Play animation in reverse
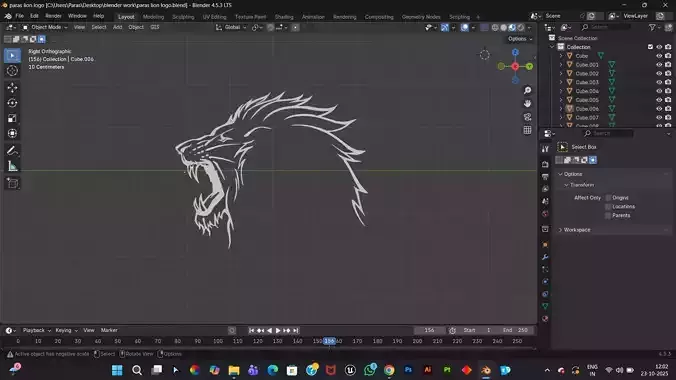The height and width of the screenshot is (380, 676). 269,330
